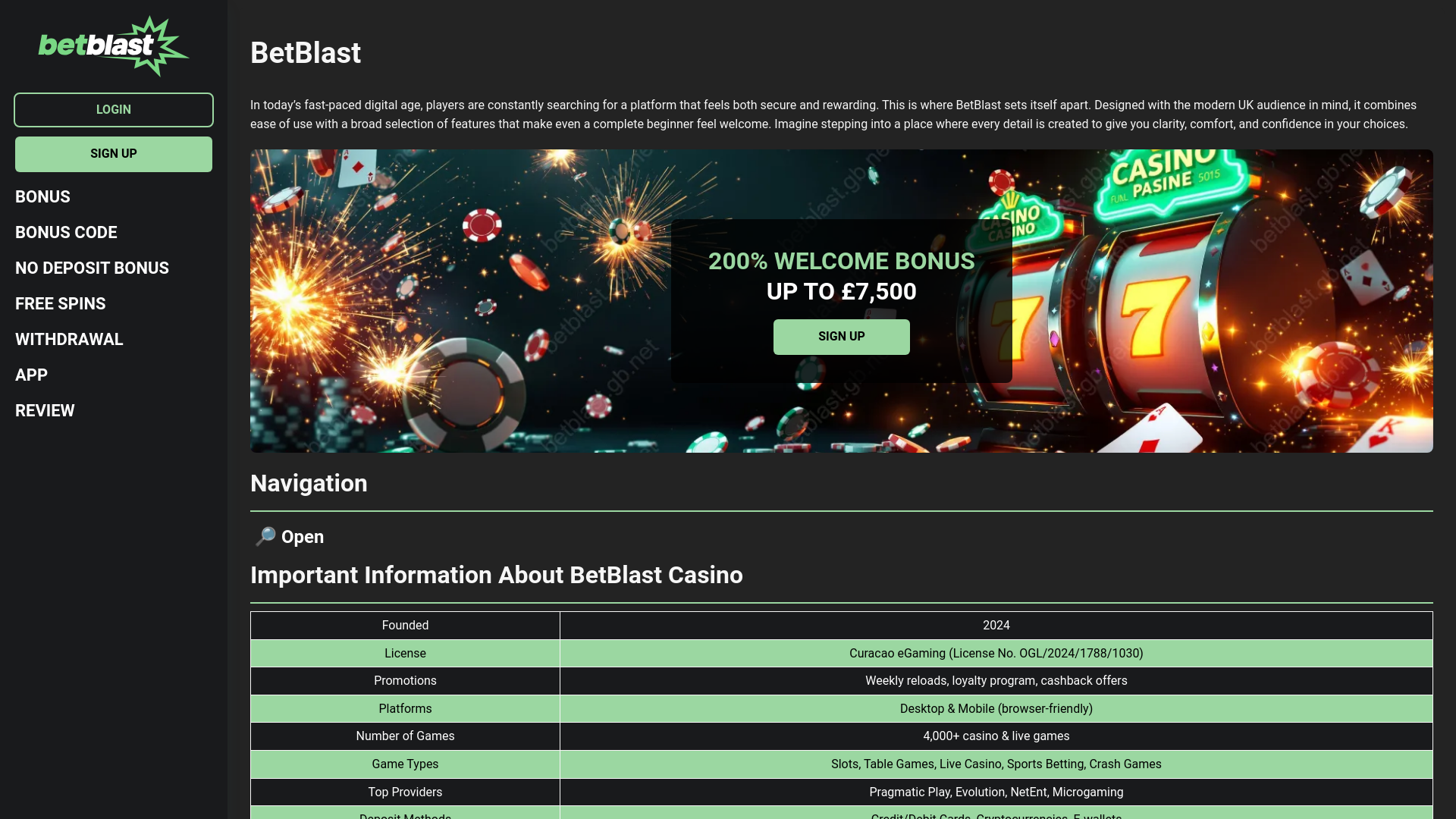
Task: Open the LOGIN button in sidebar
Action: (x=114, y=110)
